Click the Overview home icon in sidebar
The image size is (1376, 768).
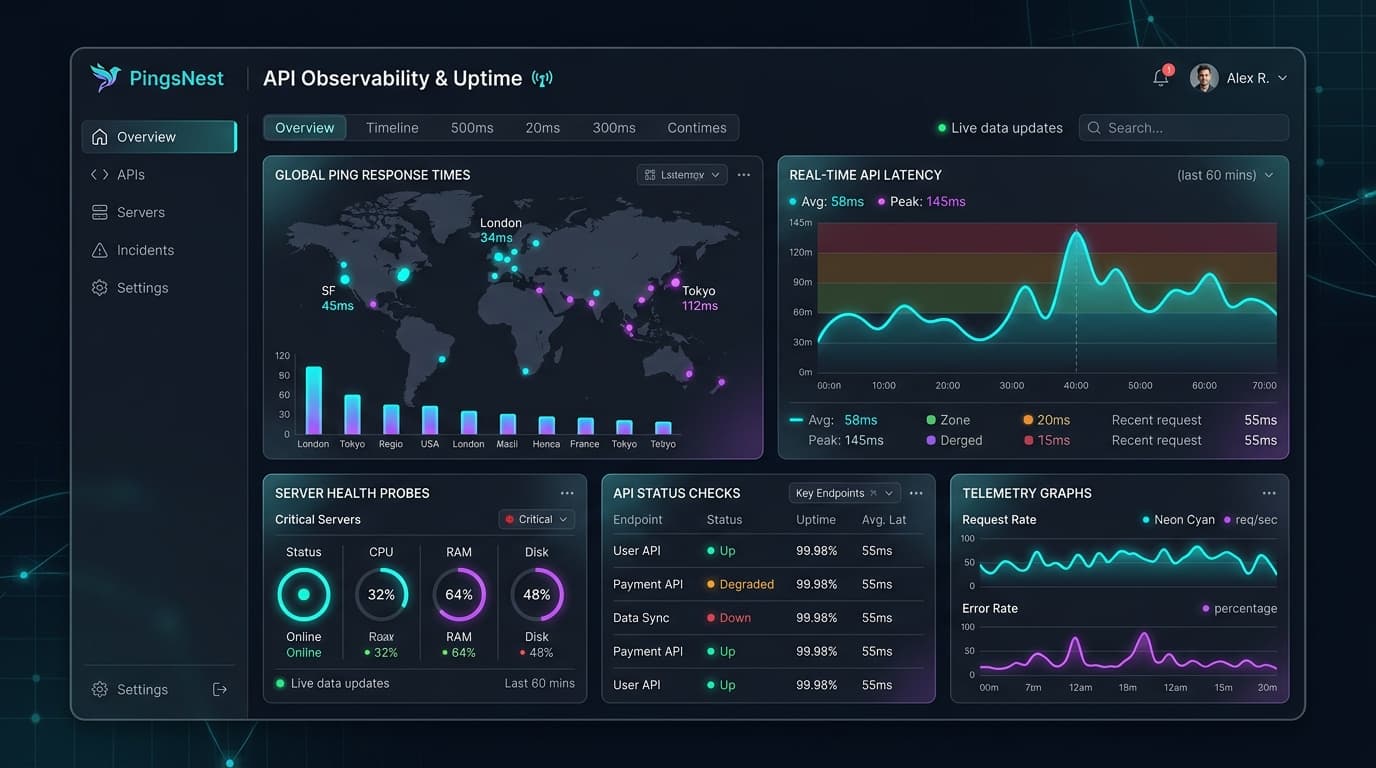99,137
